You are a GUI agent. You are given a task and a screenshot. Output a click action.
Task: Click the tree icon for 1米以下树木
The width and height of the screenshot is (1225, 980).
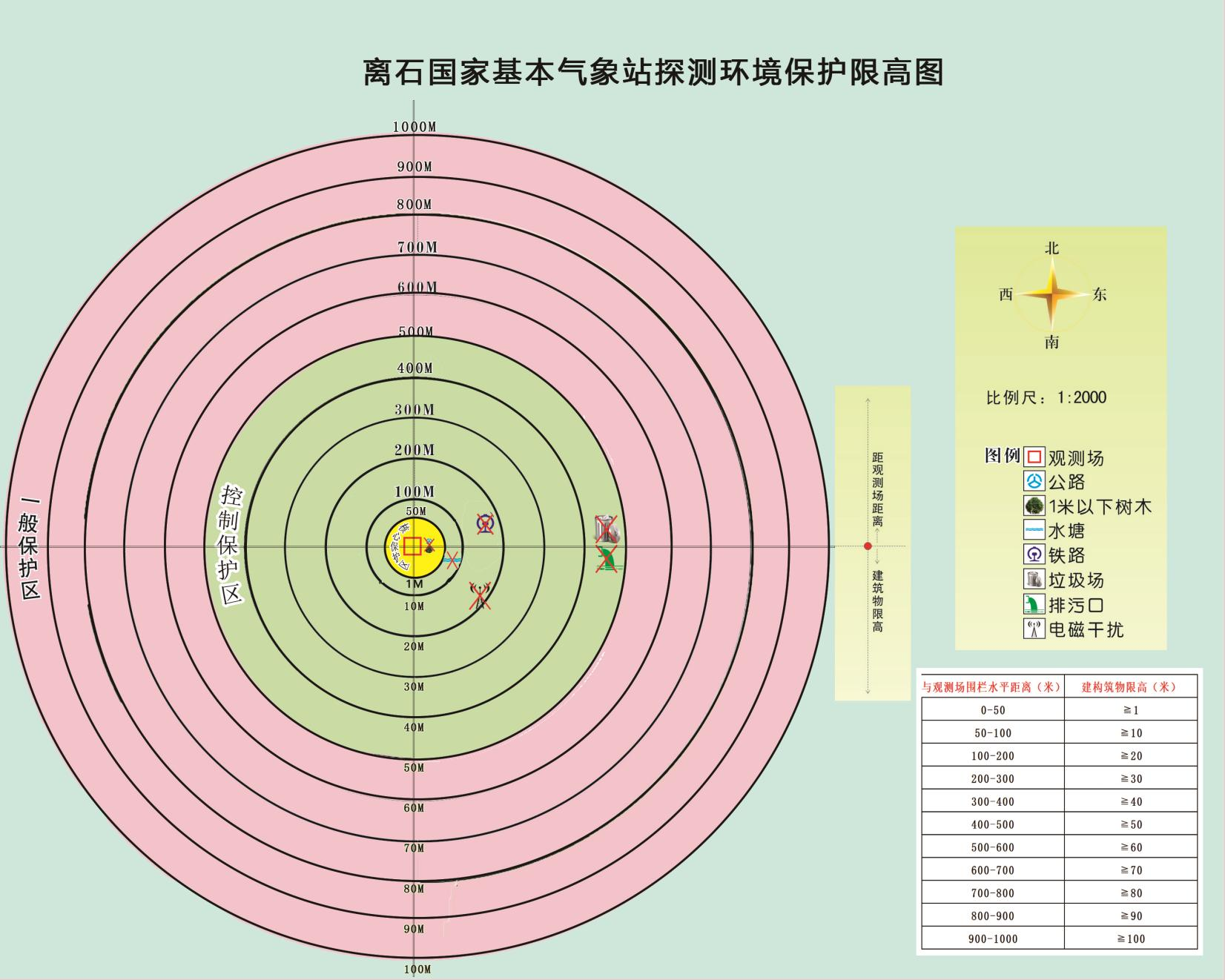1034,506
